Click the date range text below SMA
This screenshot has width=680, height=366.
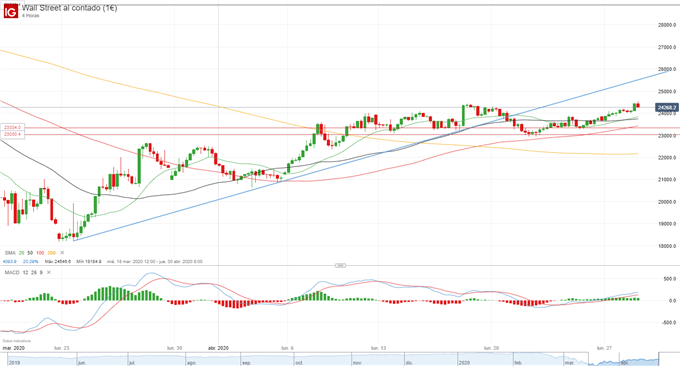tap(154, 262)
